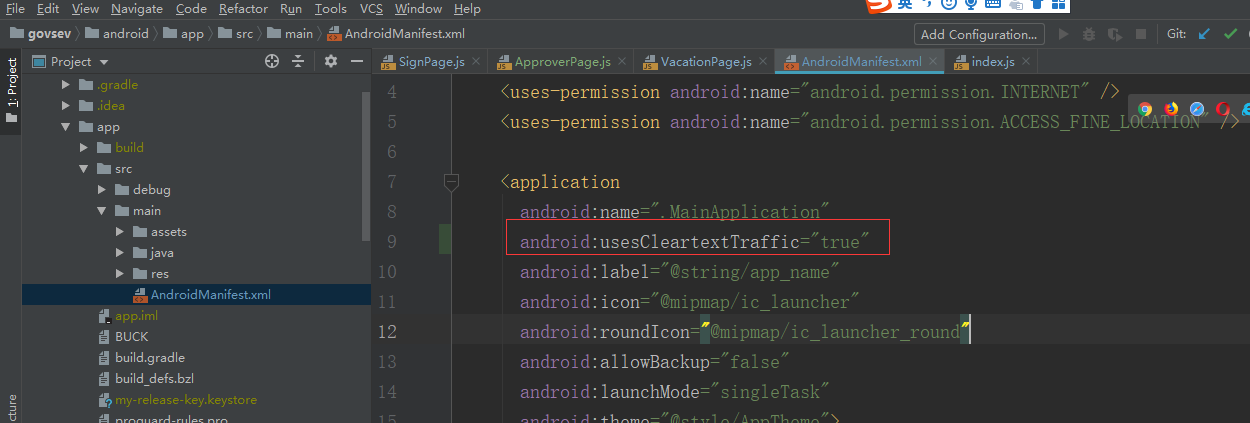Click the Git update project arrow
Screen dimensions: 1250x423
(1203, 34)
